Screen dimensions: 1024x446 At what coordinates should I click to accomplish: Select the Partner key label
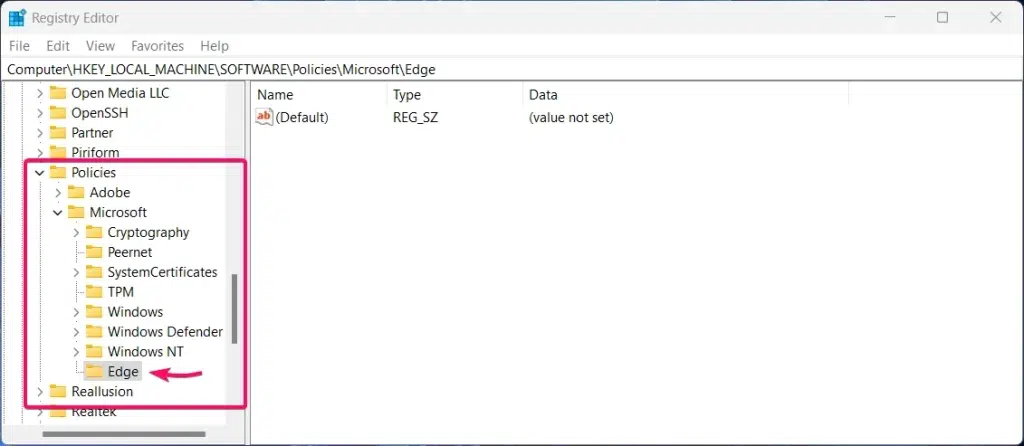point(92,133)
